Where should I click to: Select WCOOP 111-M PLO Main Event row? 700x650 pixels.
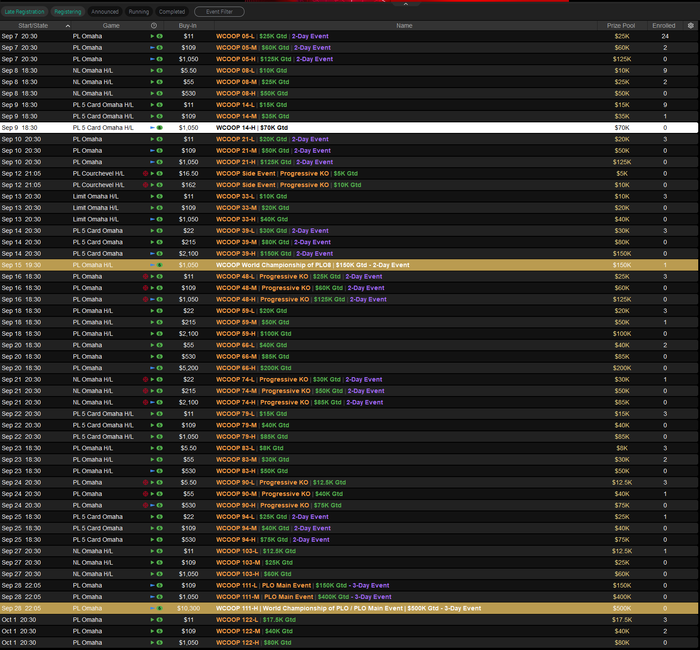[x=349, y=597]
